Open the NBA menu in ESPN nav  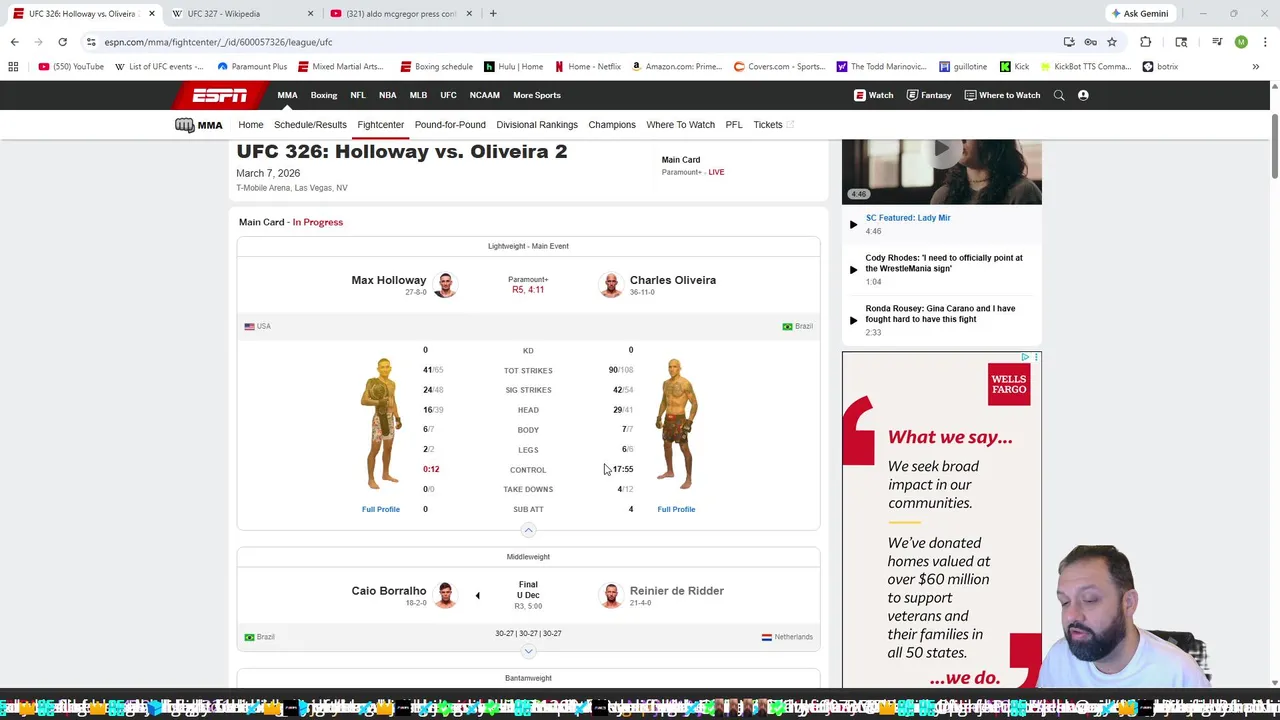(x=388, y=95)
